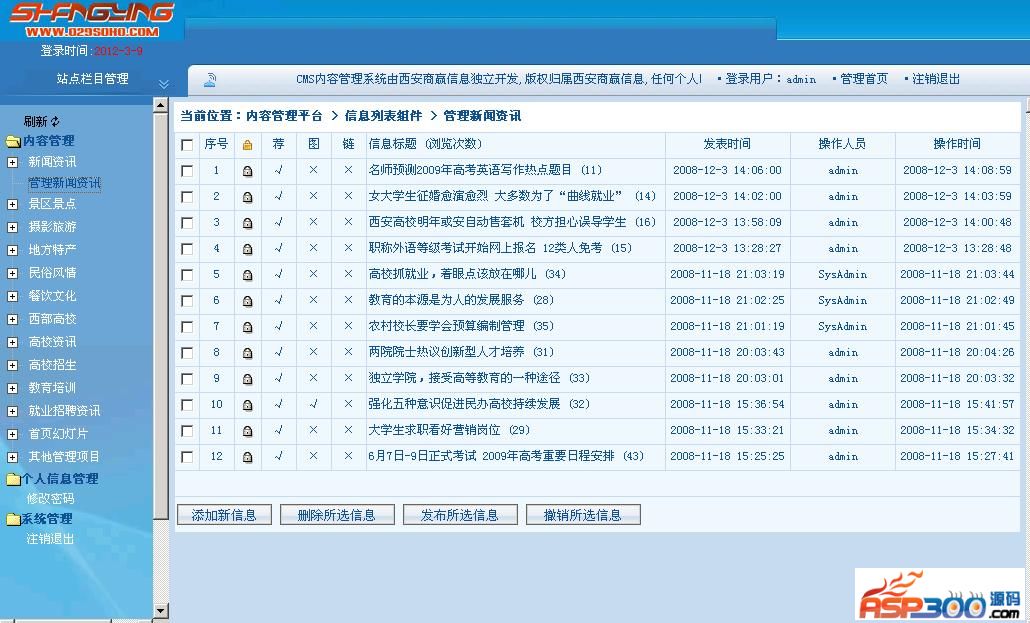The image size is (1030, 623).
Task: Click the 内容管理 folder icon
Action: (x=13, y=141)
